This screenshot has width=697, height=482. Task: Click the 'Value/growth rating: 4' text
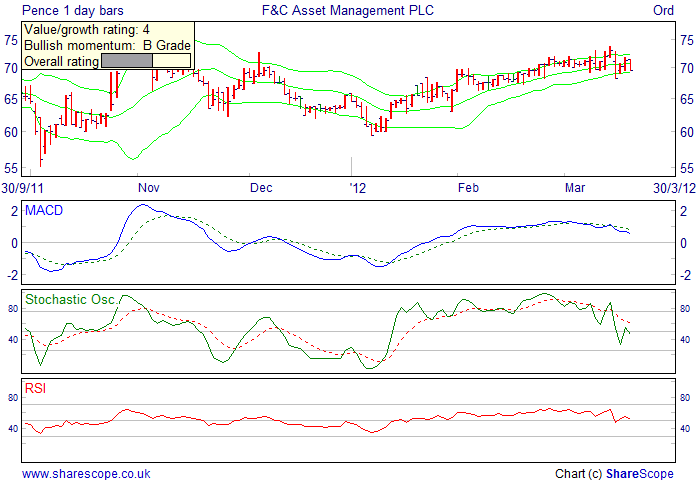(x=87, y=30)
